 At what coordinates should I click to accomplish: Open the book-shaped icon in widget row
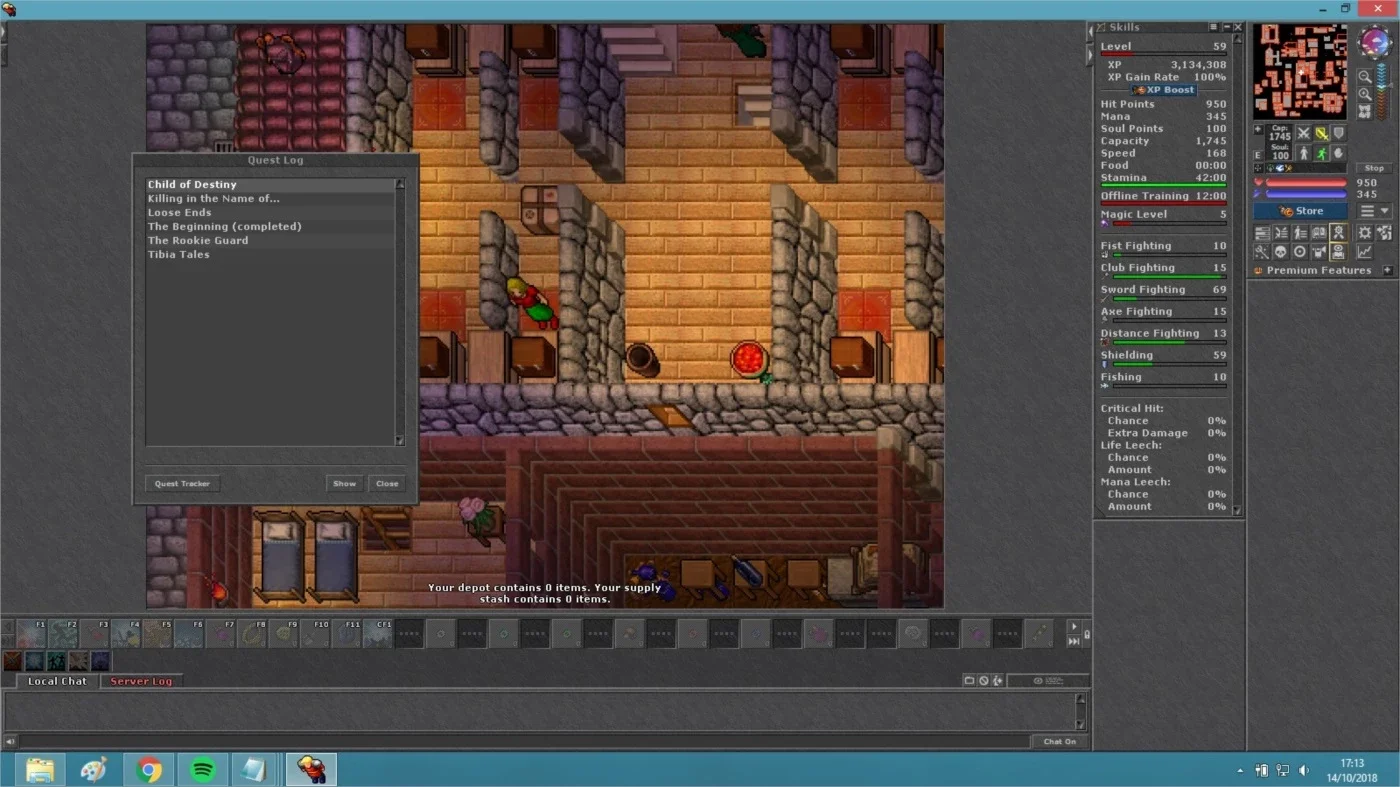(x=1319, y=232)
